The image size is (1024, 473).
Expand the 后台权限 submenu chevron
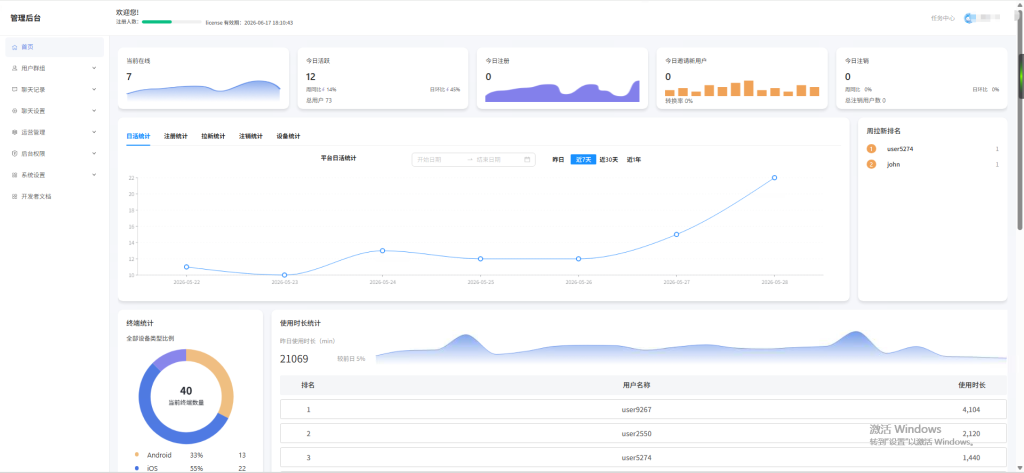pyautogui.click(x=94, y=154)
